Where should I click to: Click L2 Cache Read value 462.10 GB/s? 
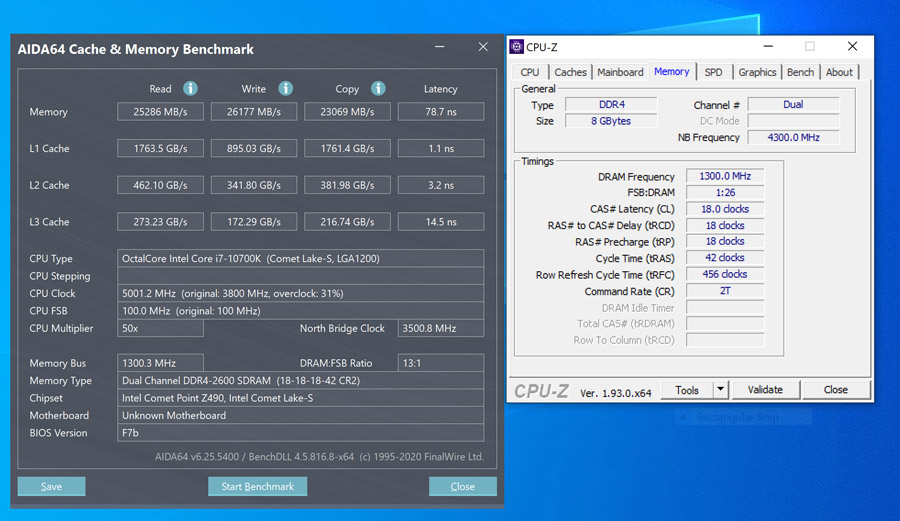tap(160, 185)
